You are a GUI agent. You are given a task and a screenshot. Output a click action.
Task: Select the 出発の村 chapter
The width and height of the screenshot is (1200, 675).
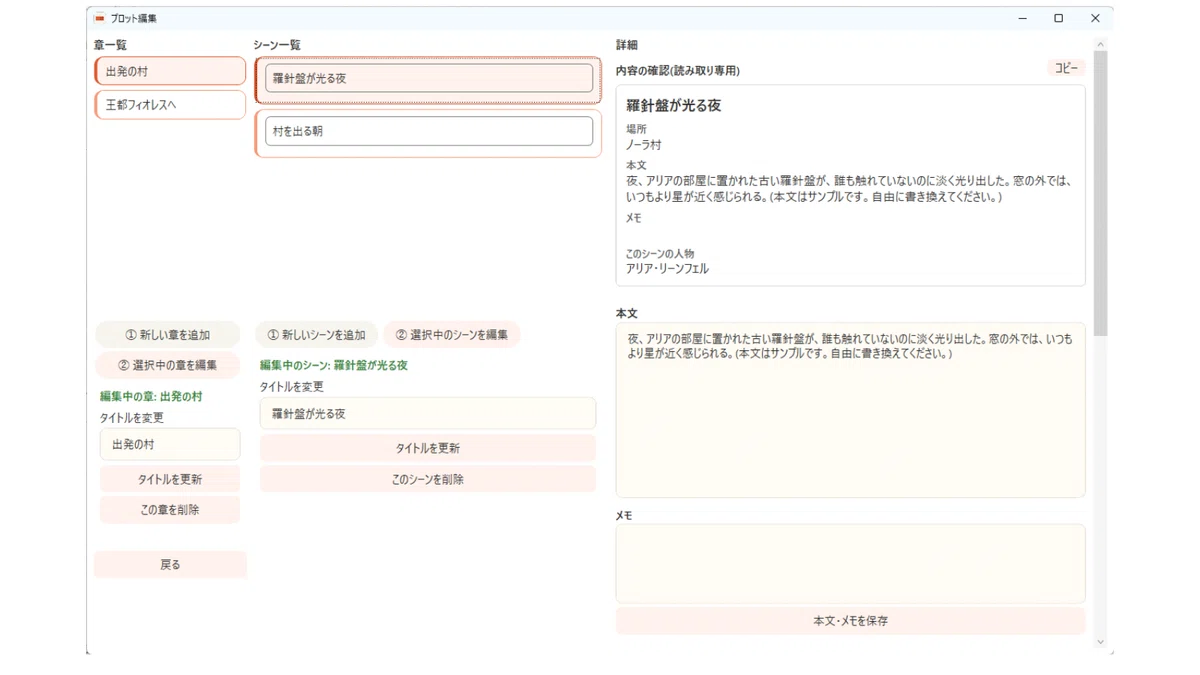170,71
